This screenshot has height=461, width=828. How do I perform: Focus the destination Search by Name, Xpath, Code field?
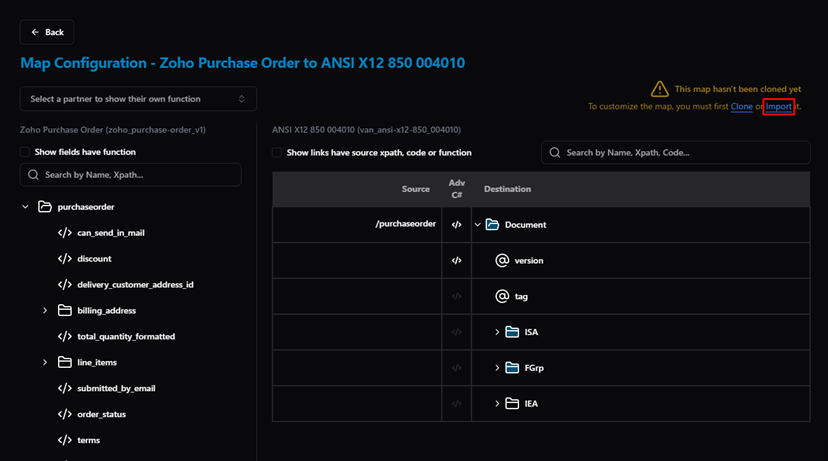click(x=675, y=153)
